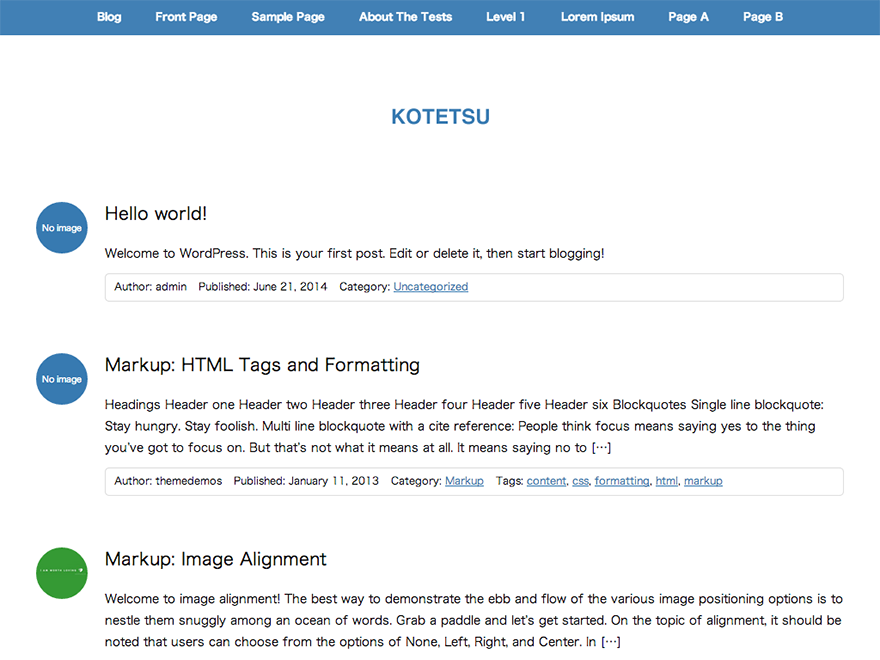Click the formatting tag link
Viewport: 880px width, 660px height.
click(x=622, y=481)
